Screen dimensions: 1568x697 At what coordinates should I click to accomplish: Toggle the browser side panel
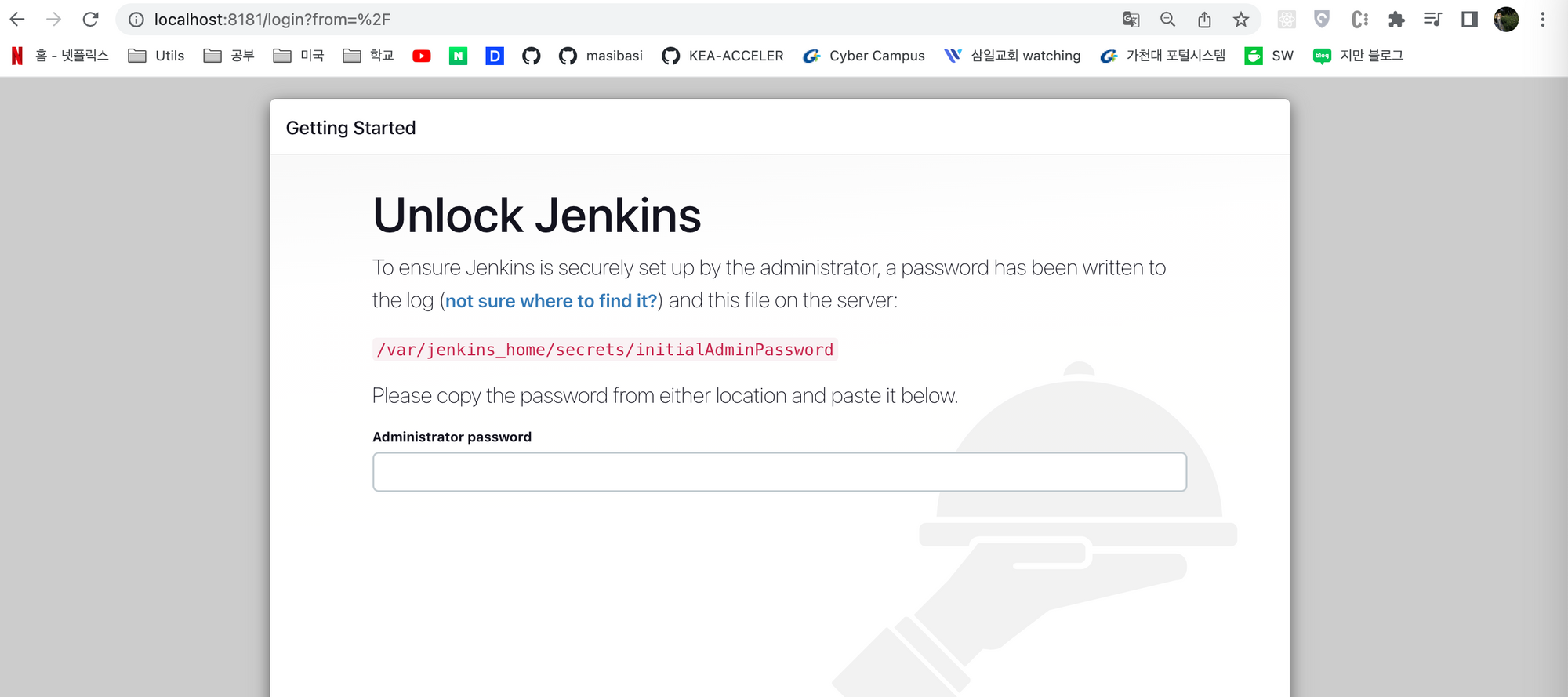pos(1469,20)
